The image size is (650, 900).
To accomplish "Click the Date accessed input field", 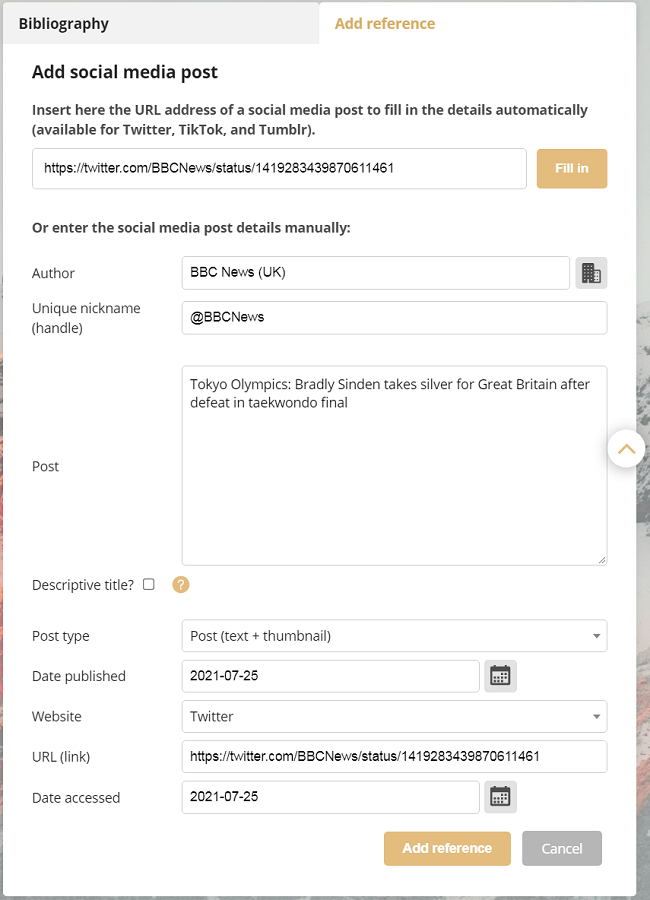I will [331, 797].
